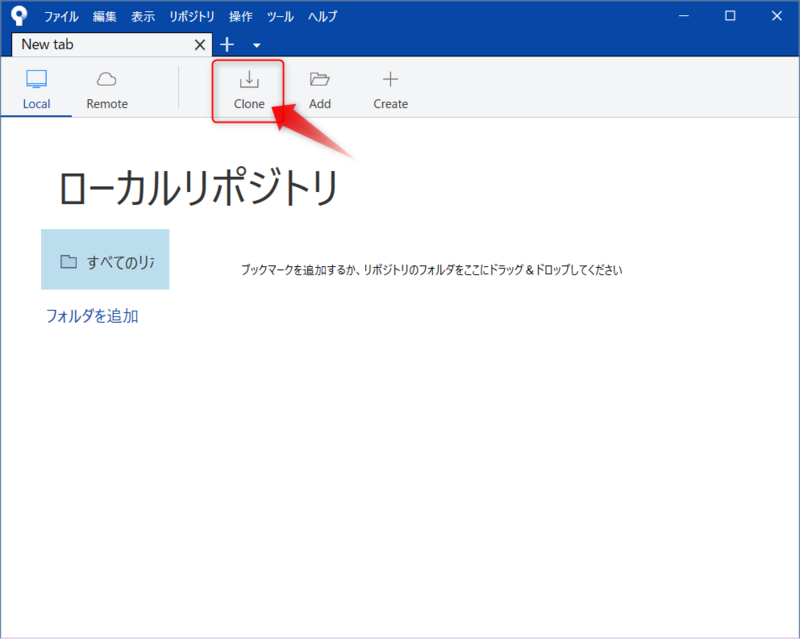Viewport: 800px width, 639px height.
Task: Select the すべてのリポジトリ folder item
Action: click(105, 259)
